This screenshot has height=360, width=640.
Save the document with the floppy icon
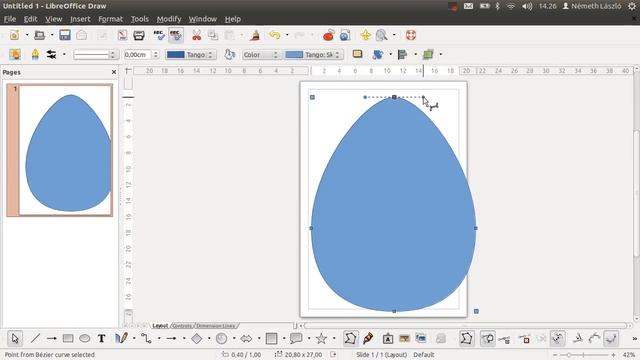[65, 35]
